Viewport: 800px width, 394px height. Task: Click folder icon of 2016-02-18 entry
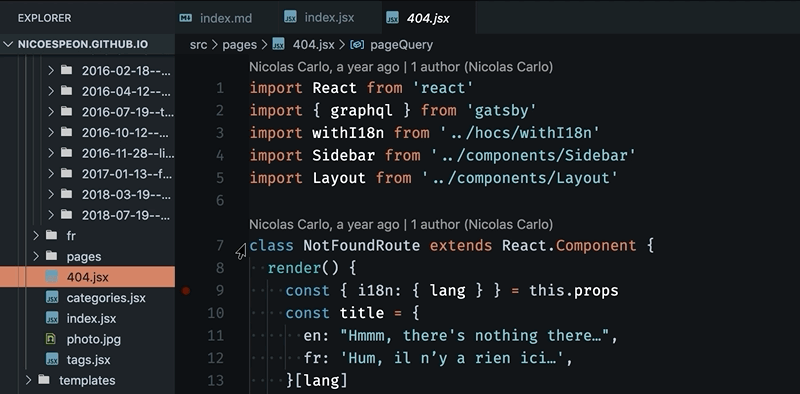pyautogui.click(x=67, y=70)
